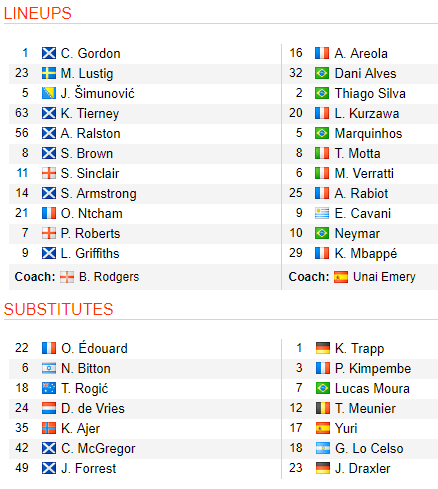Viewport: 438px width, 489px height.
Task: Click Scotland flag beside C. Gordon
Action: click(x=49, y=53)
